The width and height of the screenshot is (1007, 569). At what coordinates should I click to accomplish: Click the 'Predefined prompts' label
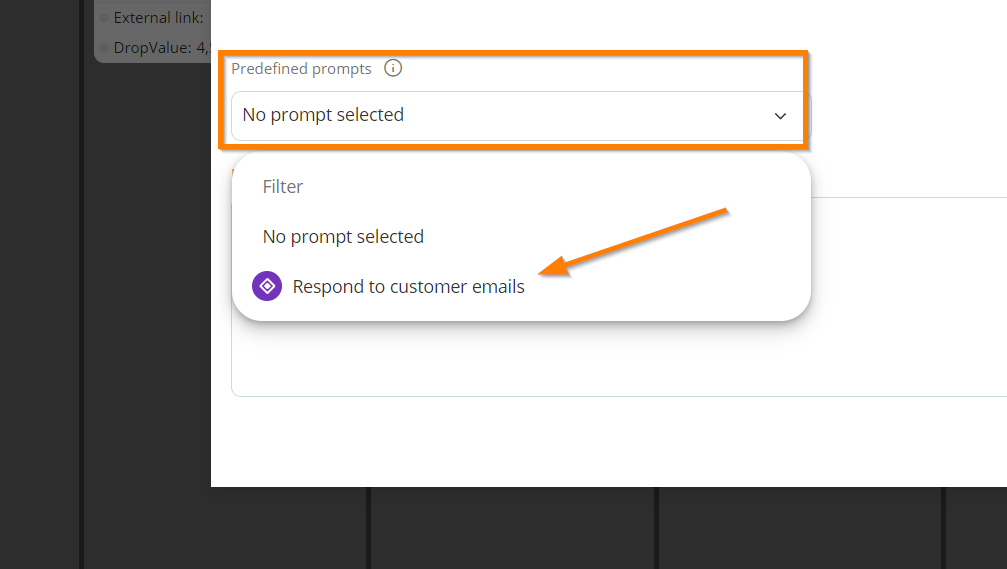(x=301, y=69)
